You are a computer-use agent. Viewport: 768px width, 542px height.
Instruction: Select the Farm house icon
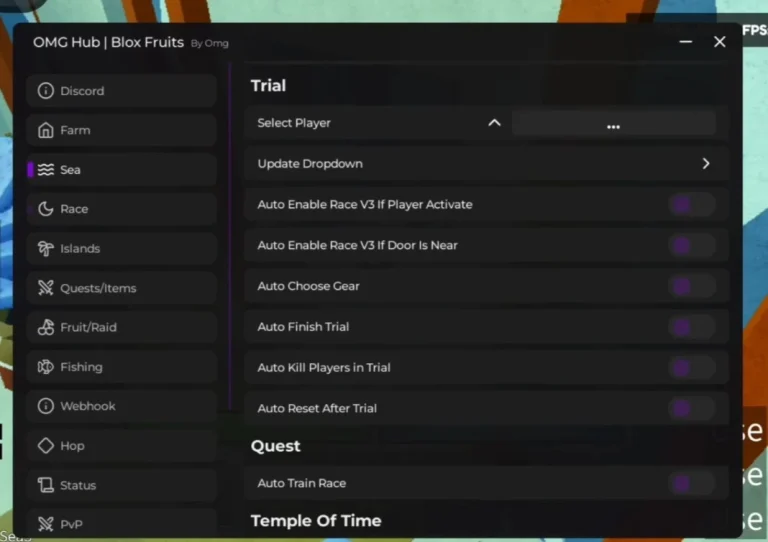coord(46,130)
